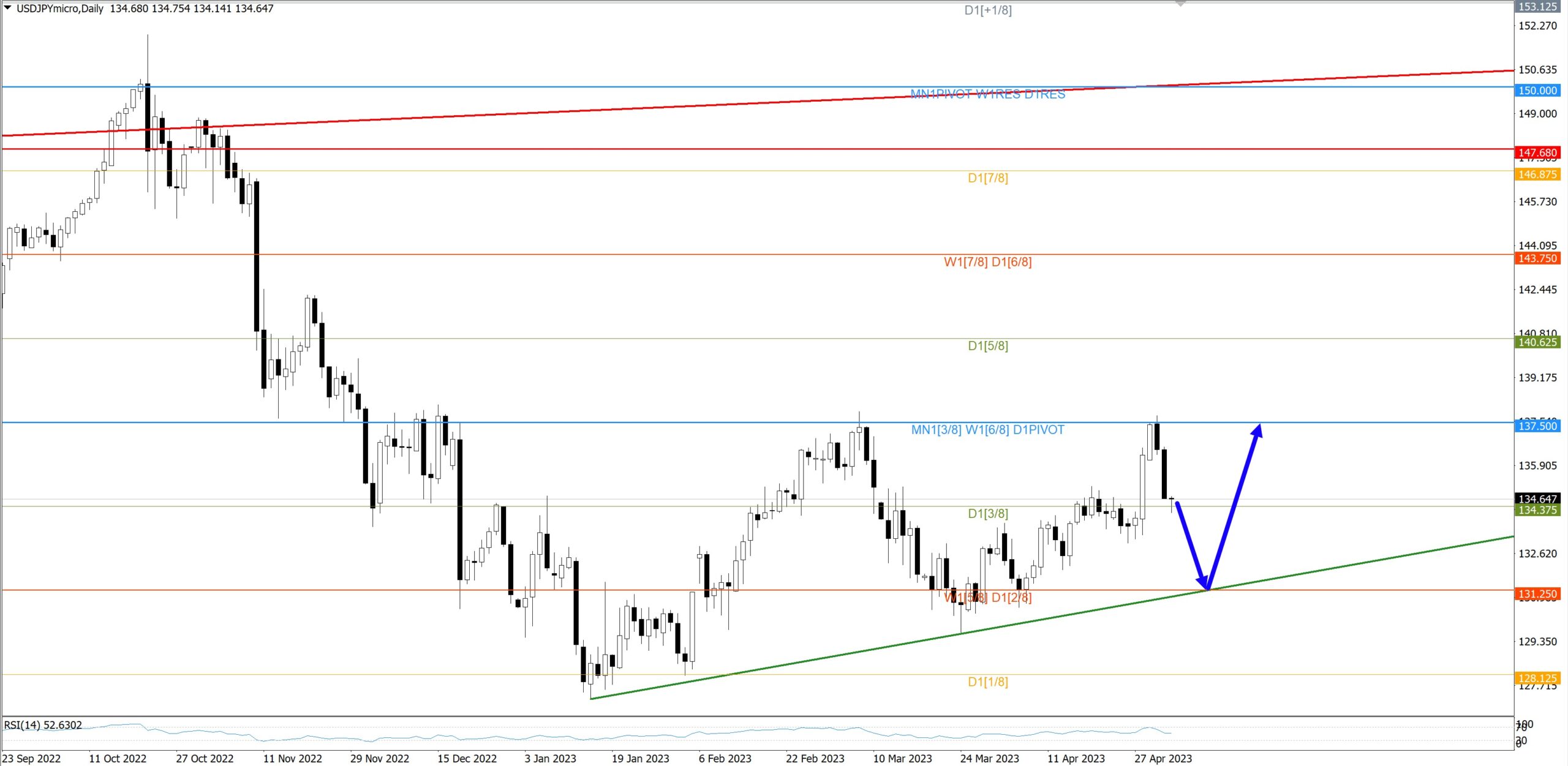
Task: Click the 11 Oct 2022 date label
Action: [118, 759]
